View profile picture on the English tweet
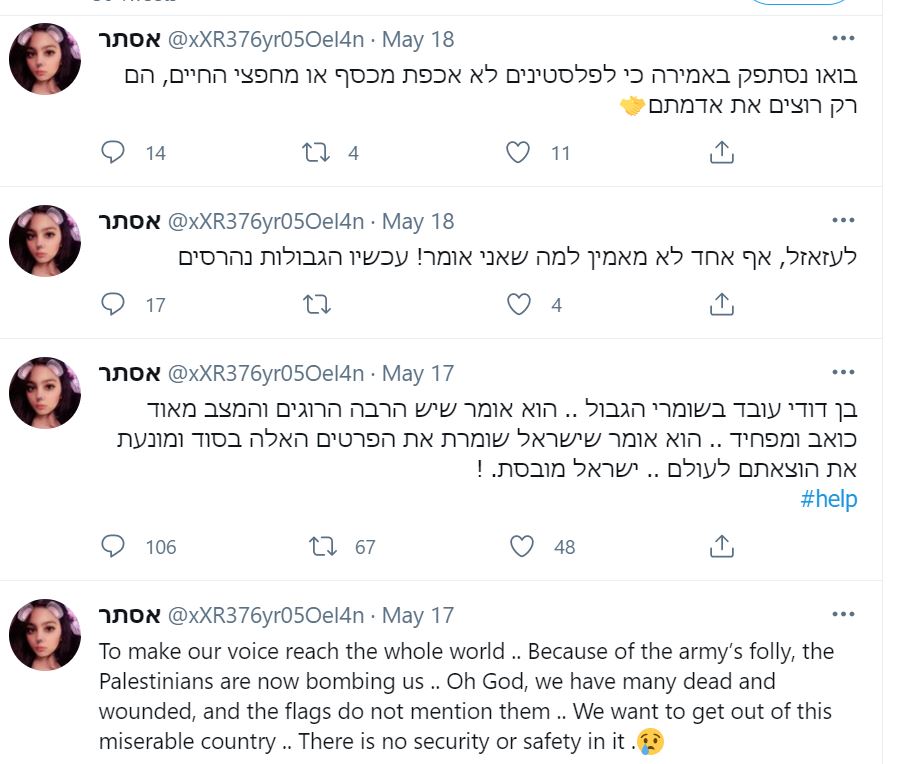This screenshot has width=904, height=764. point(45,634)
